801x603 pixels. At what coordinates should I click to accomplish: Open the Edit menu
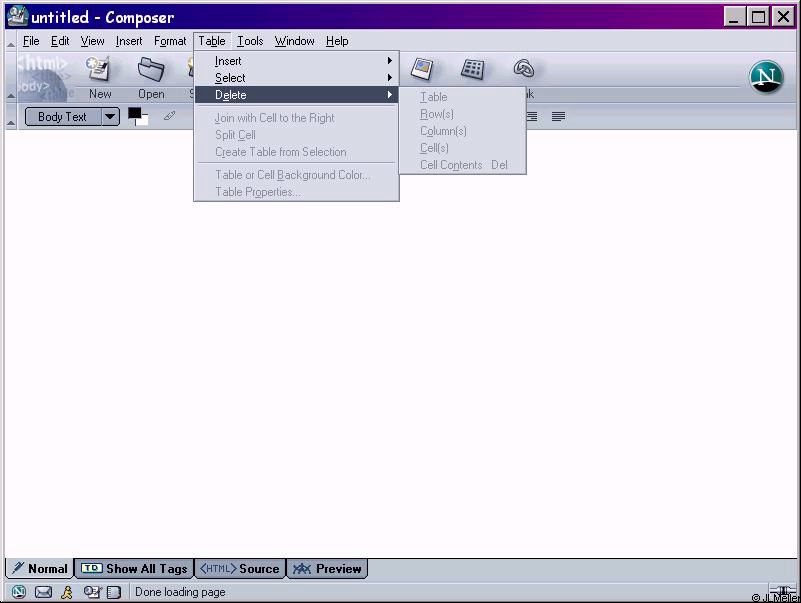(x=60, y=41)
